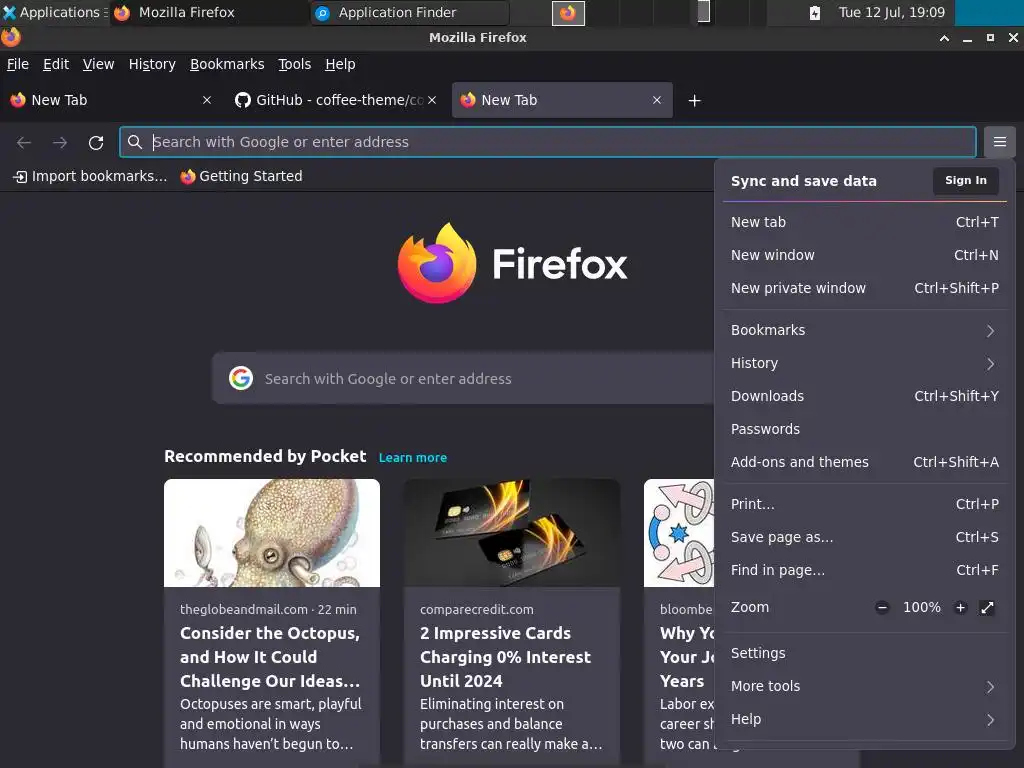
Task: Click the bloomberg article arrows thumbnail
Action: [x=679, y=533]
